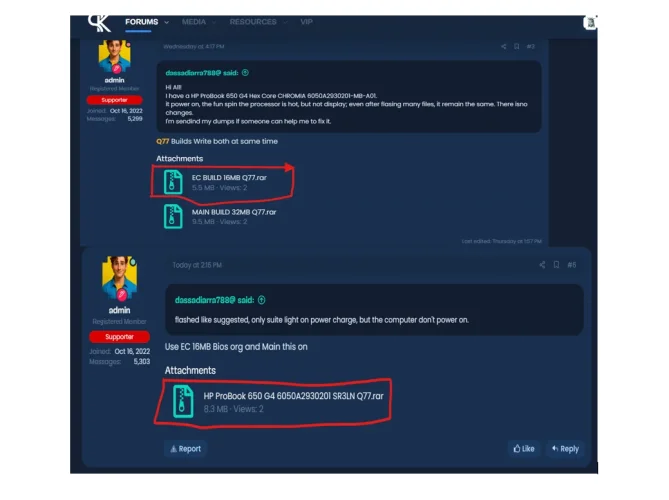
Task: View admin avatar in second post
Action: tap(119, 277)
